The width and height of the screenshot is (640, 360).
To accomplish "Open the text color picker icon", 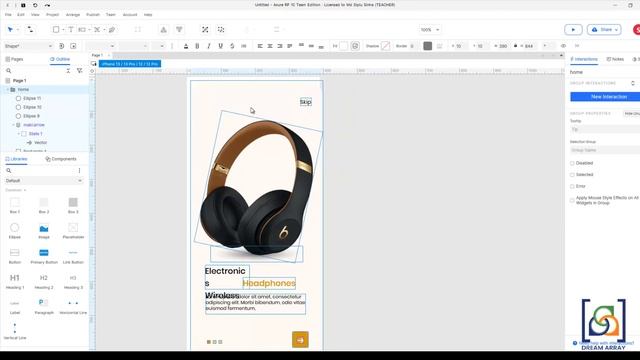I will (x=186, y=46).
